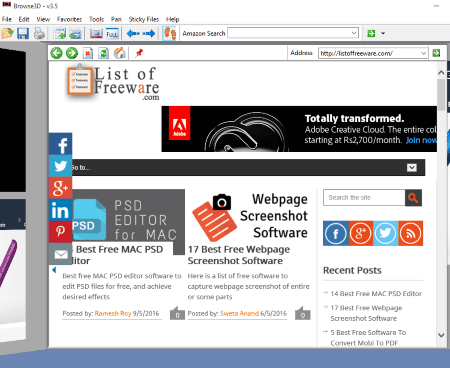Click the browser Home icon
The image size is (450, 368).
coord(120,53)
